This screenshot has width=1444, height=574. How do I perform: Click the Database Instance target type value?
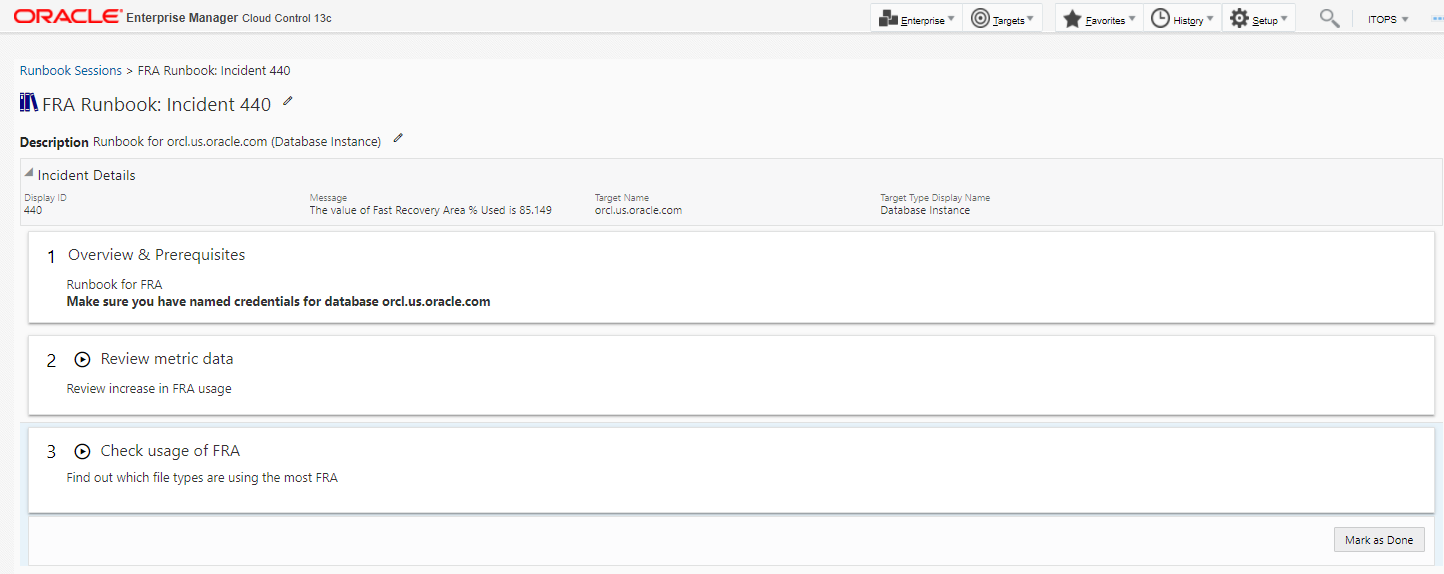pos(925,210)
